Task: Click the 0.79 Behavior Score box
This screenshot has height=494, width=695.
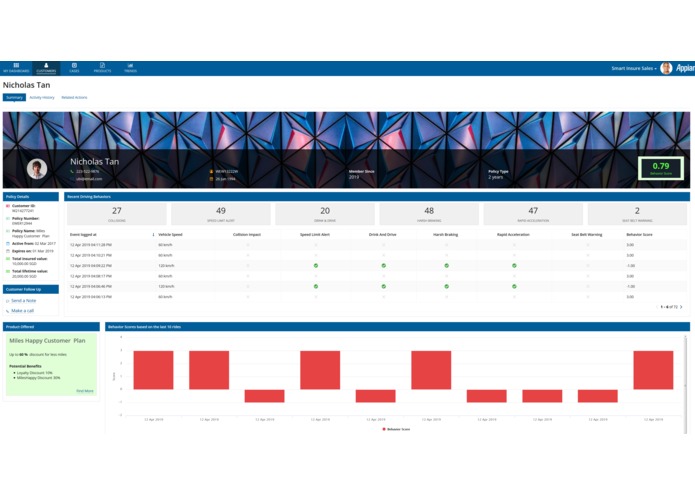Action: [660, 168]
